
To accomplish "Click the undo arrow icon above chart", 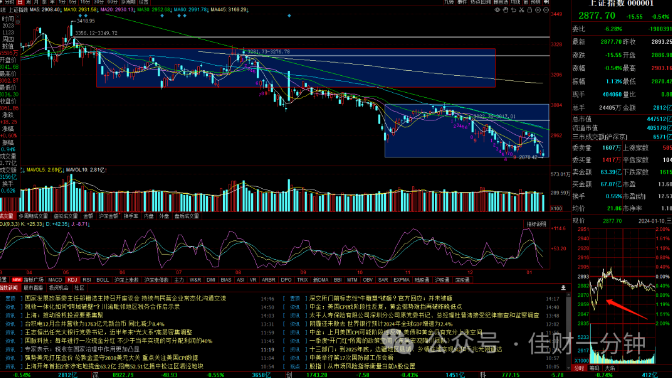I will click(513, 10).
